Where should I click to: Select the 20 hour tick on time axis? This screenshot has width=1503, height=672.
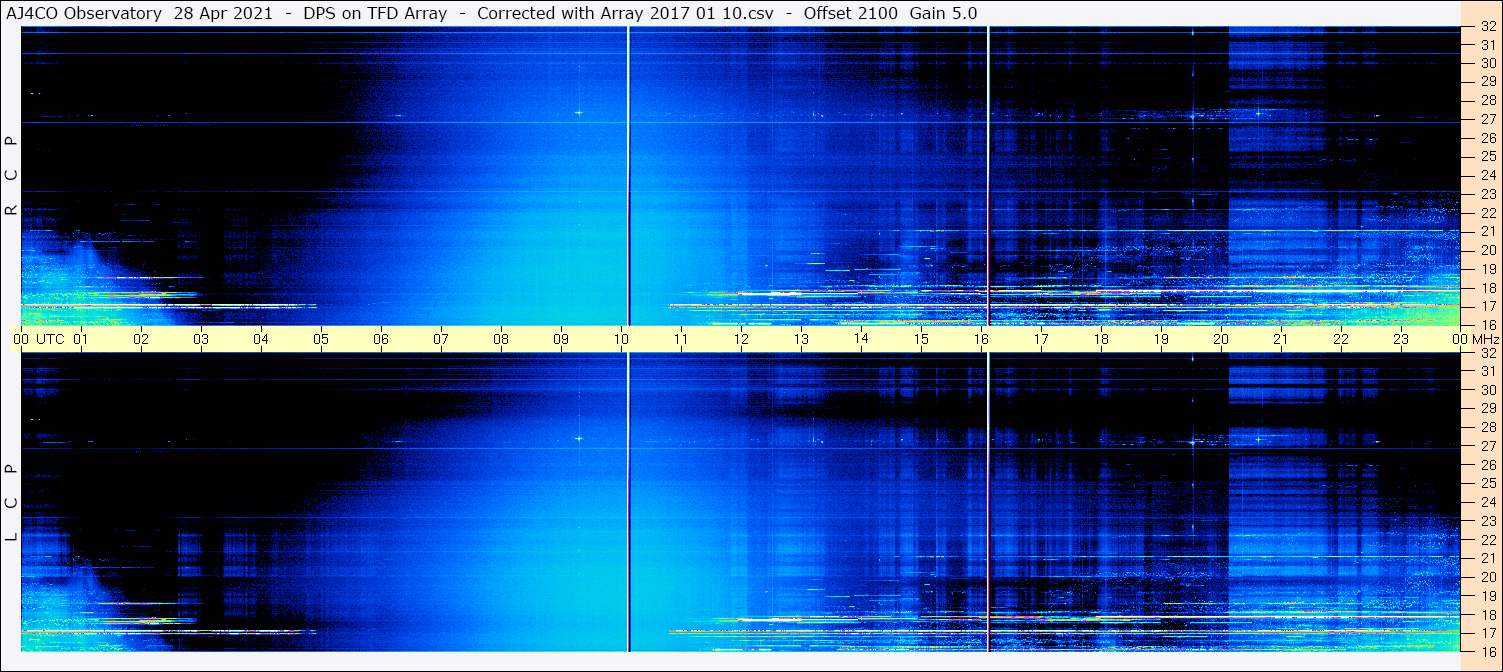pos(1220,339)
